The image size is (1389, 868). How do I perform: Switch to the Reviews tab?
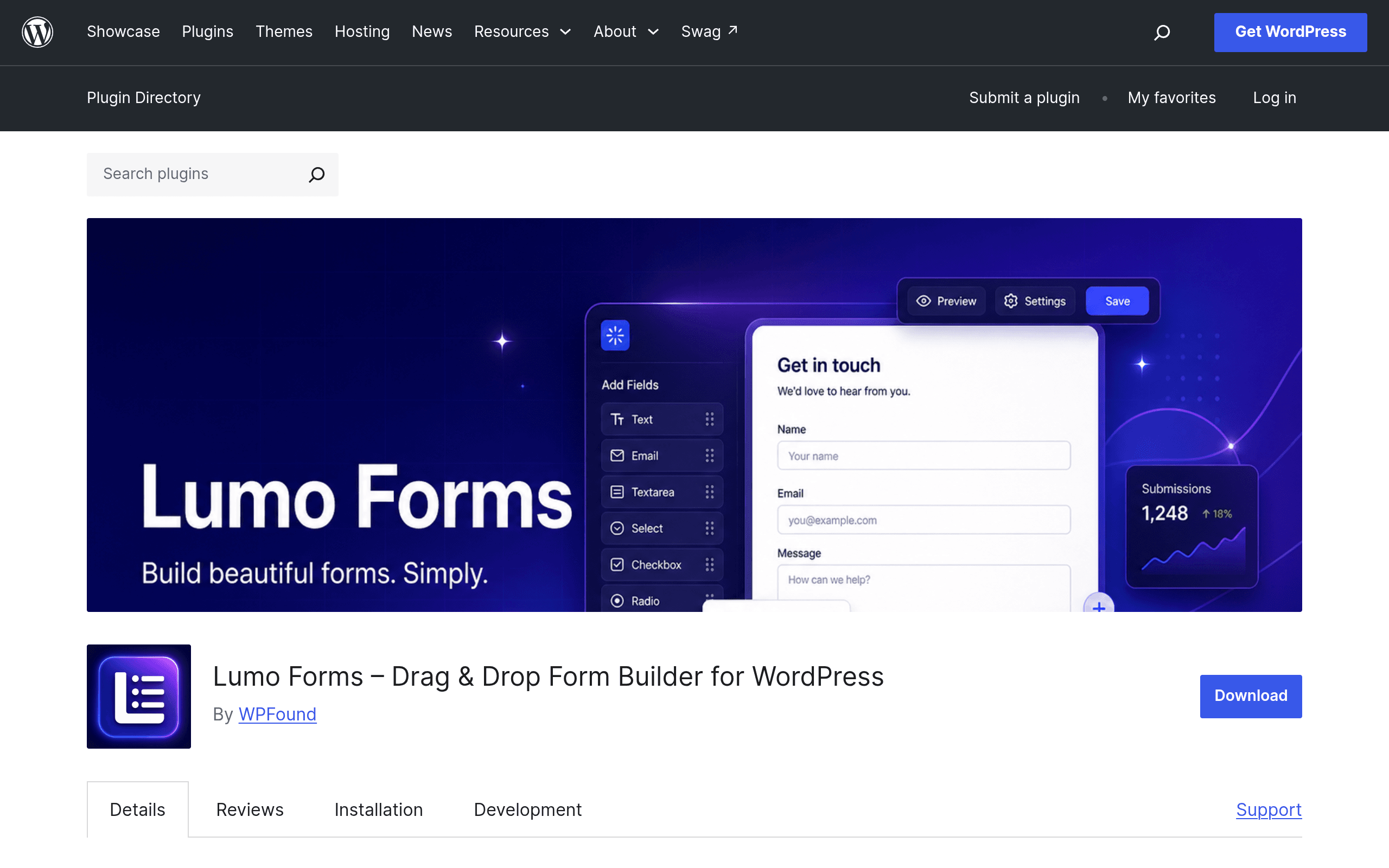(x=250, y=809)
